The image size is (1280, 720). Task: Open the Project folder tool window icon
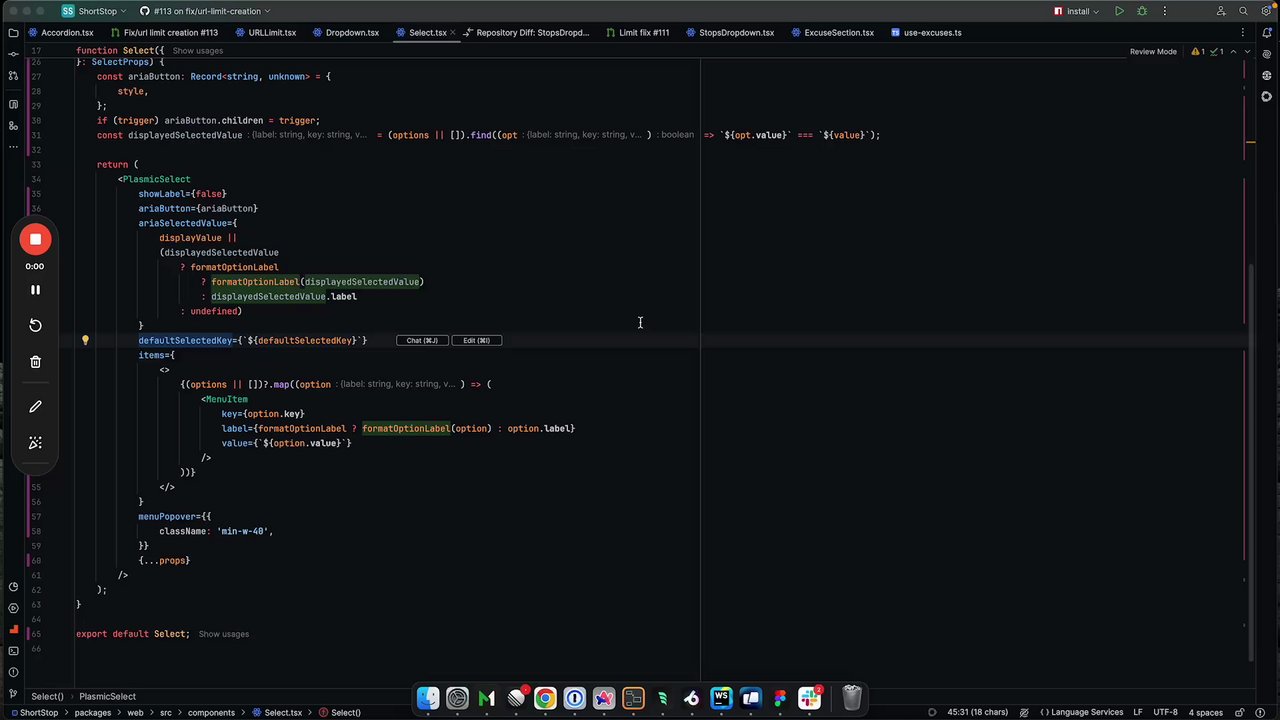pyautogui.click(x=13, y=33)
